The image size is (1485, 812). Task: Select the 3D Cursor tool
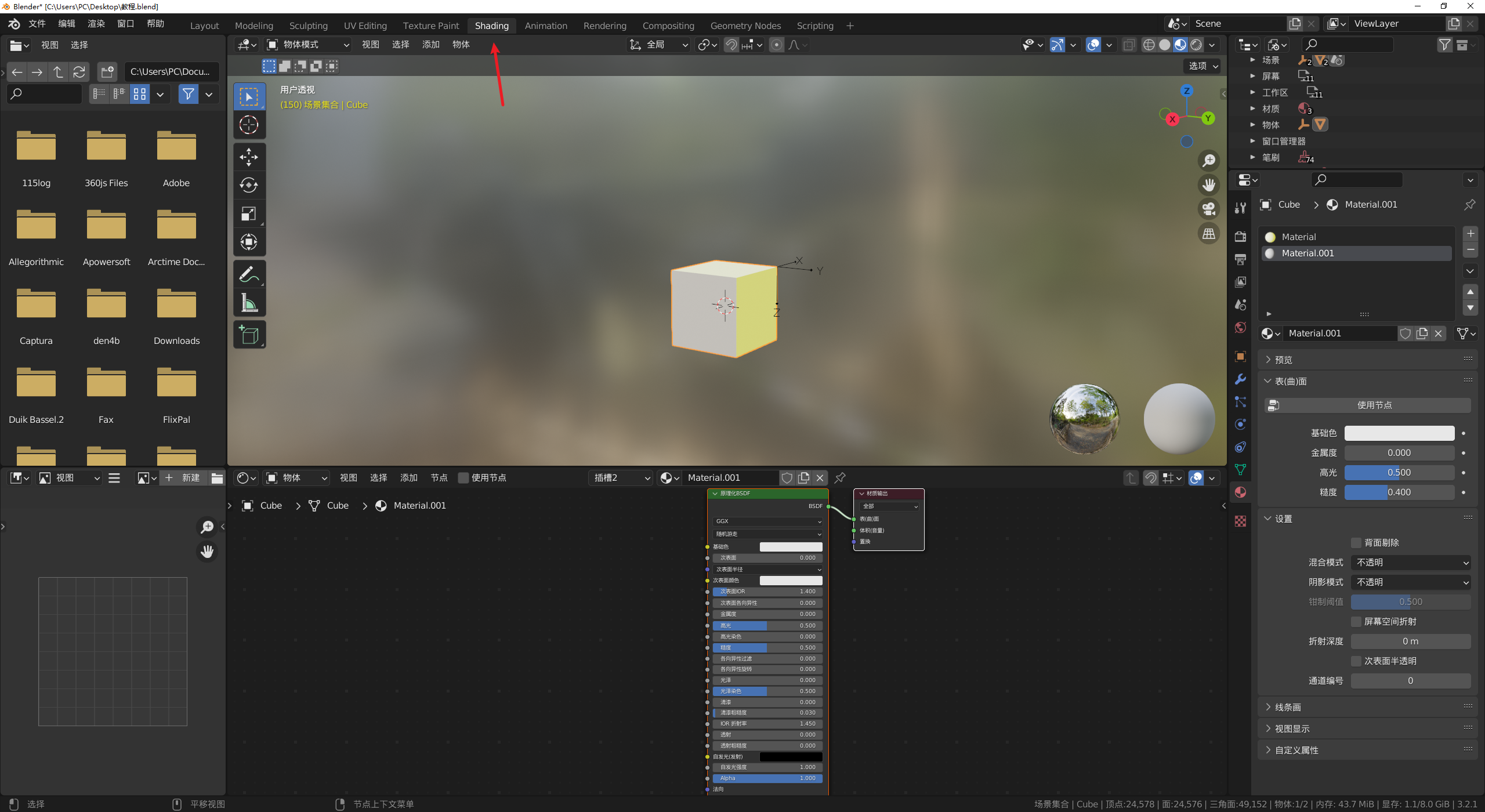tap(249, 125)
